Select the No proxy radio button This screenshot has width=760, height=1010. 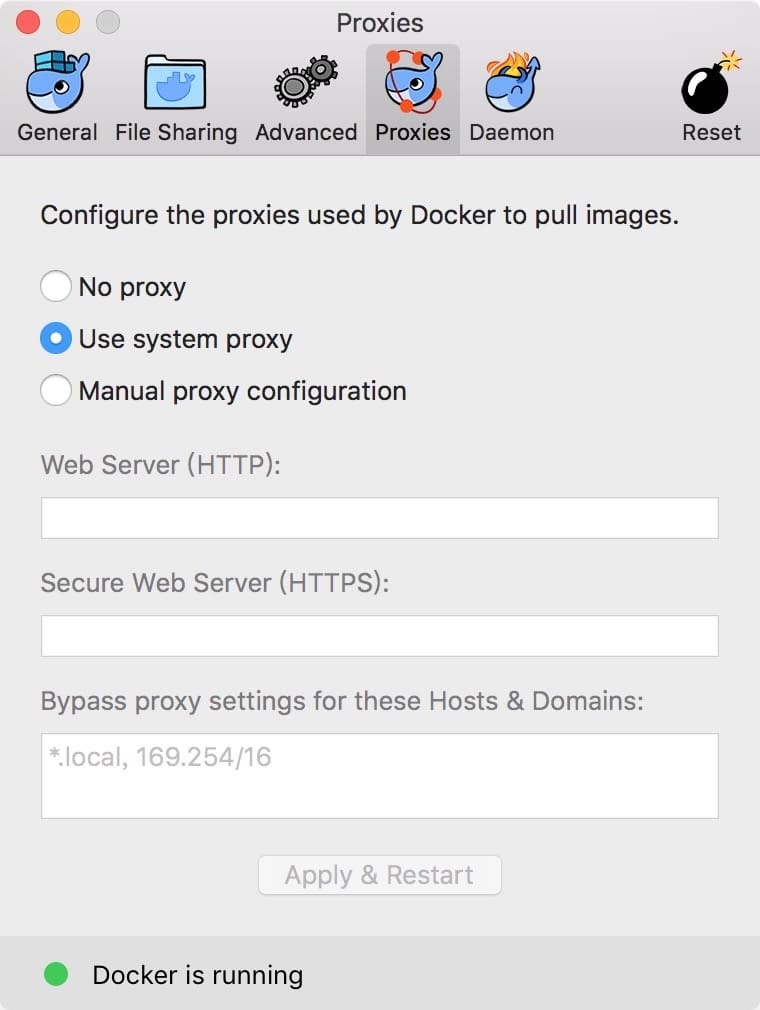click(x=56, y=287)
